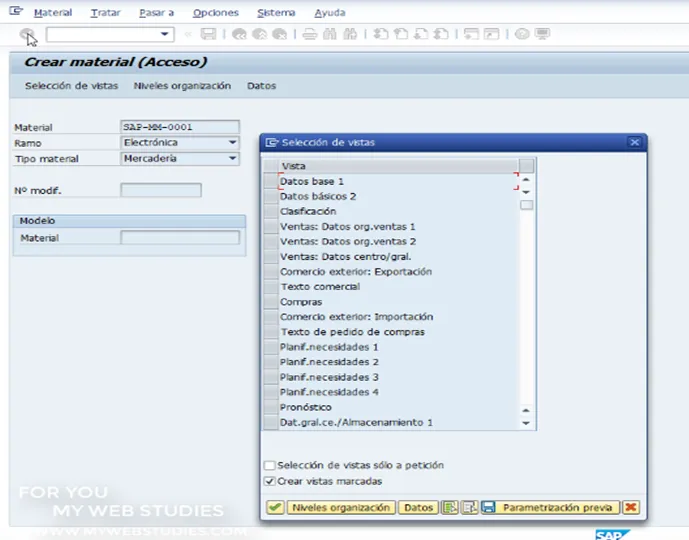
Task: Click the yellow 'Niveles organización' dialog button
Action: click(x=341, y=507)
